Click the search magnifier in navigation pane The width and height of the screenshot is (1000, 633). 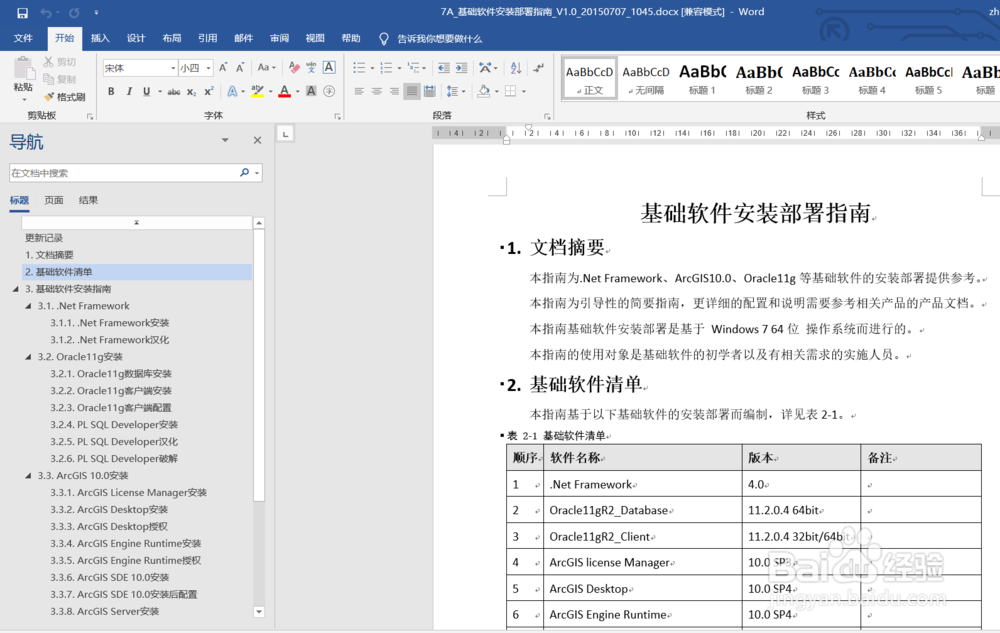click(x=244, y=173)
